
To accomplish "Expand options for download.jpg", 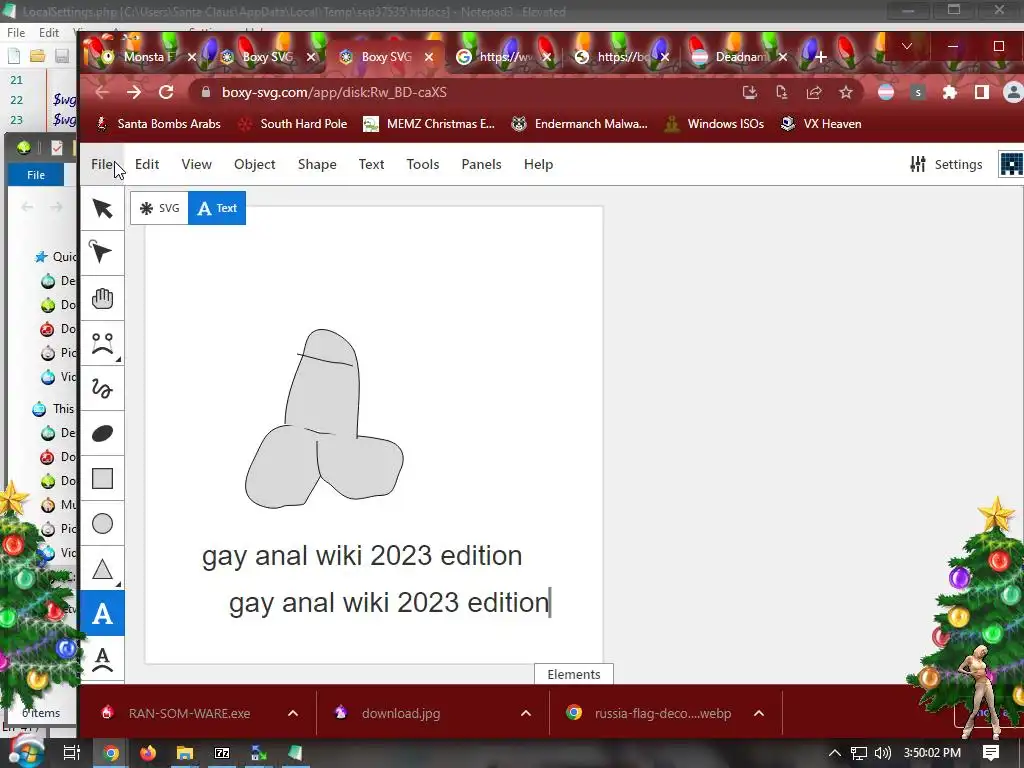I will point(526,713).
